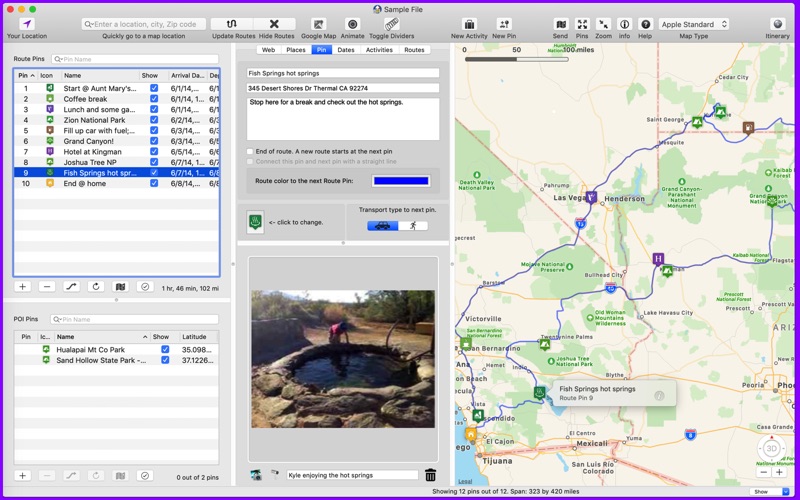Delete the photo with trash icon
This screenshot has width=800, height=500.
tap(431, 475)
